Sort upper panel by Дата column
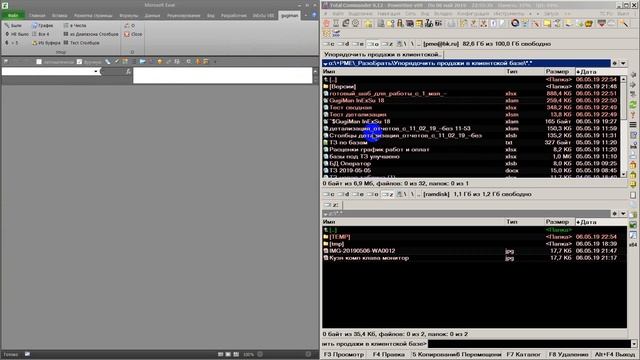 (x=600, y=71)
